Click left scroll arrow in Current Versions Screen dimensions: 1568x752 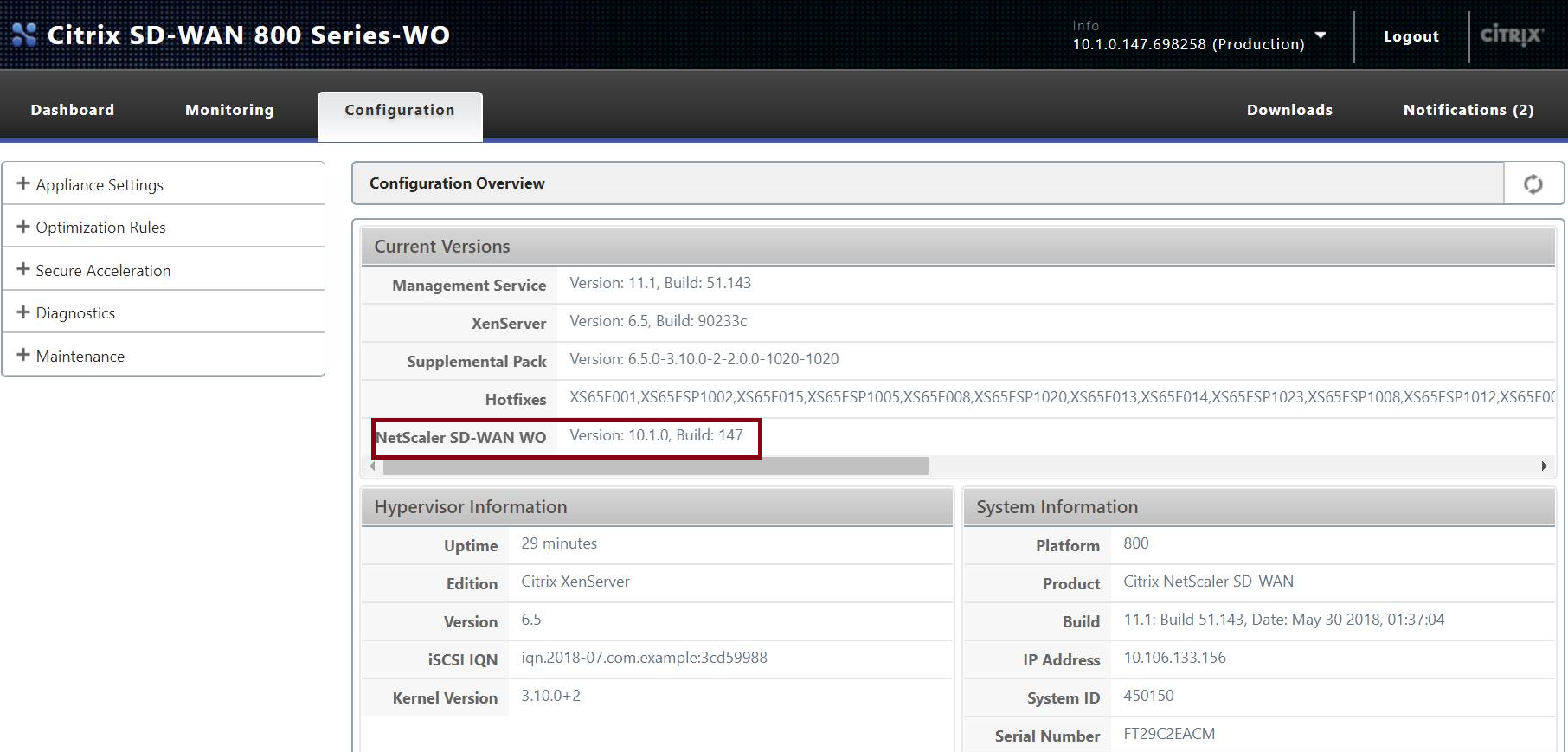373,466
